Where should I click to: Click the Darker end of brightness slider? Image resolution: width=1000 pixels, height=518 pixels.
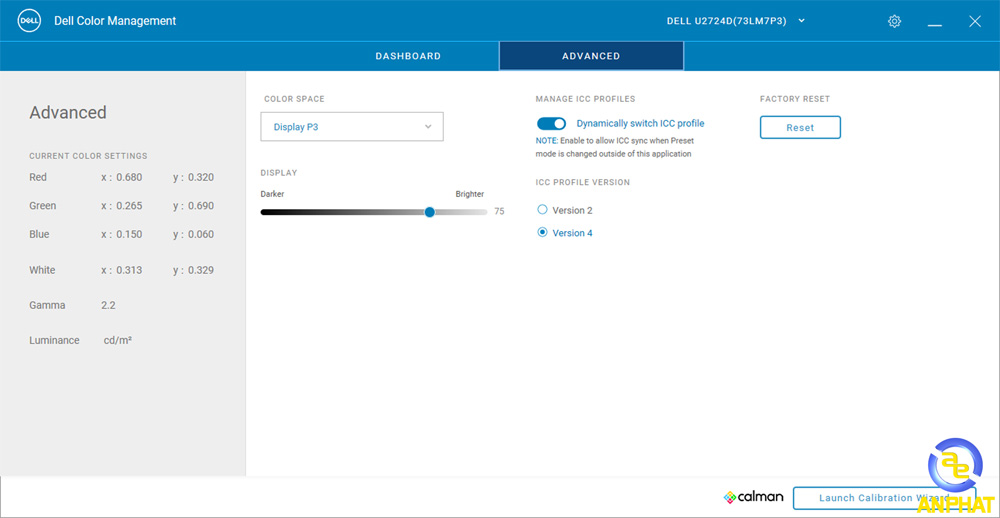pyautogui.click(x=265, y=212)
